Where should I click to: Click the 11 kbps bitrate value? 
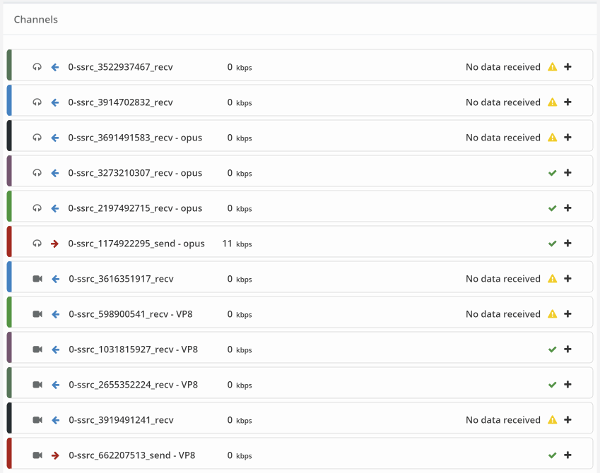[x=237, y=243]
